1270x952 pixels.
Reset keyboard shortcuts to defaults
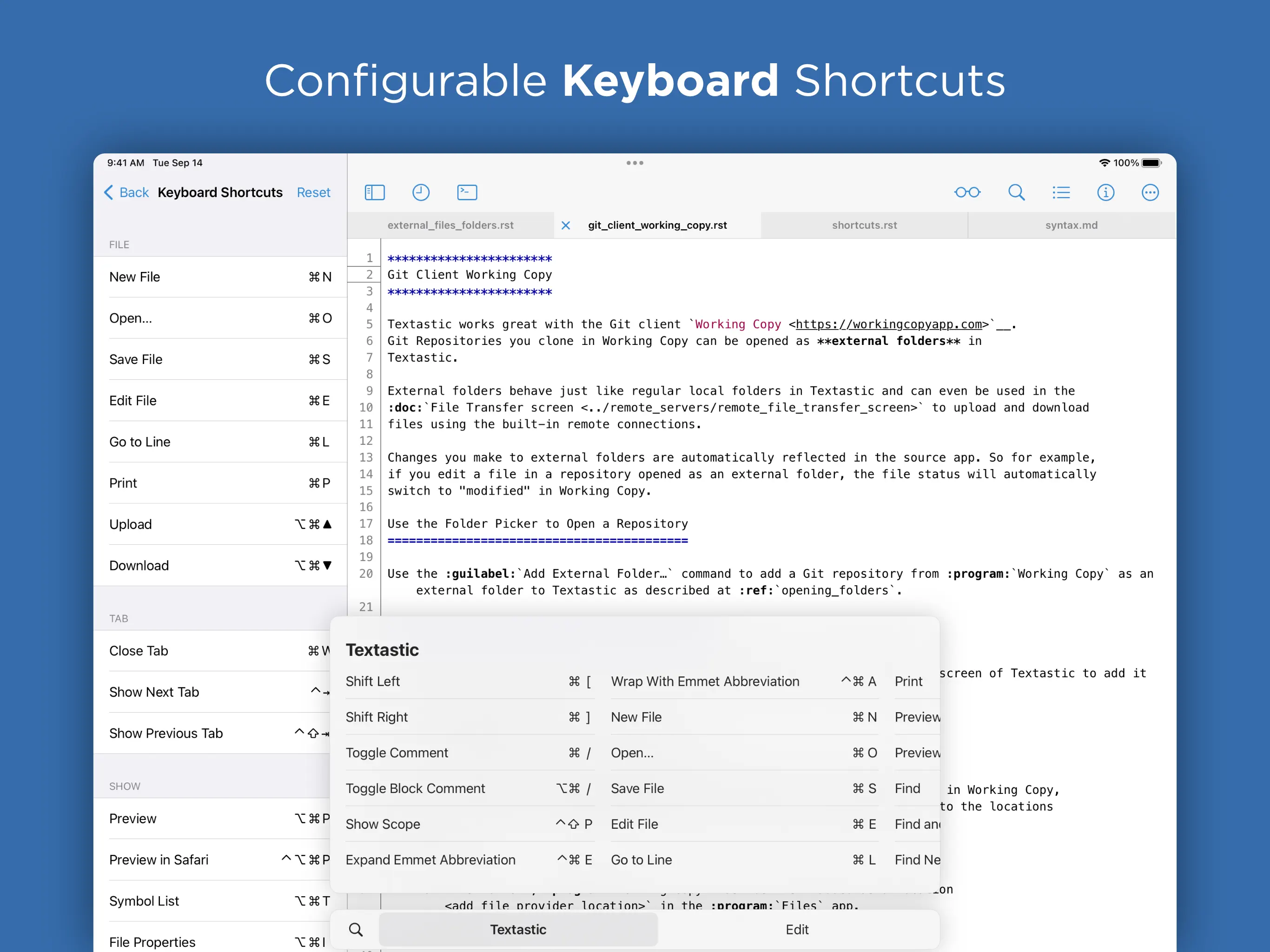coord(313,192)
